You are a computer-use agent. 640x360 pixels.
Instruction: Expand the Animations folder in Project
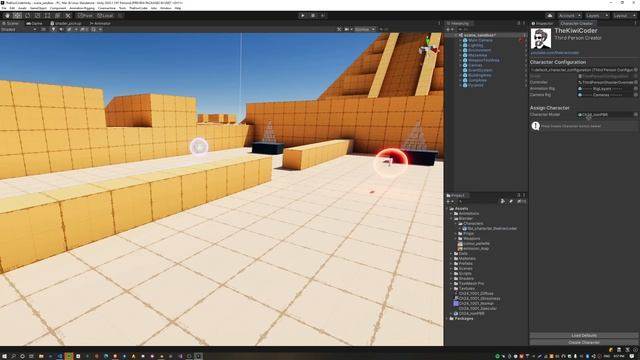click(x=452, y=213)
